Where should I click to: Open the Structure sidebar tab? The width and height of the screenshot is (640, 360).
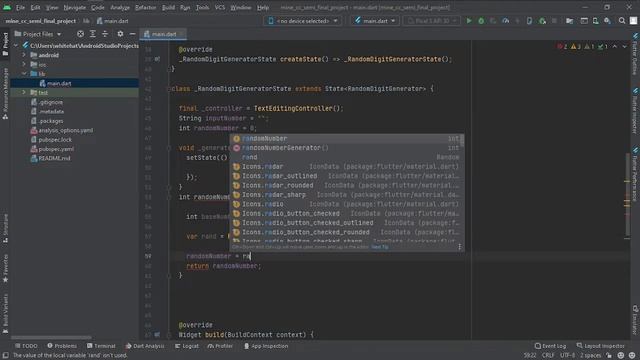(5, 228)
